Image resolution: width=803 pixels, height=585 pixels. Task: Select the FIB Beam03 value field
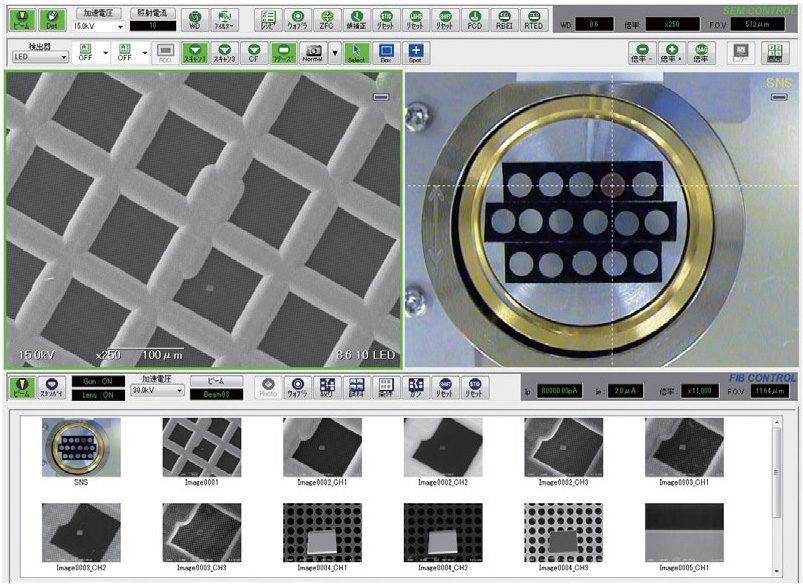[x=216, y=394]
